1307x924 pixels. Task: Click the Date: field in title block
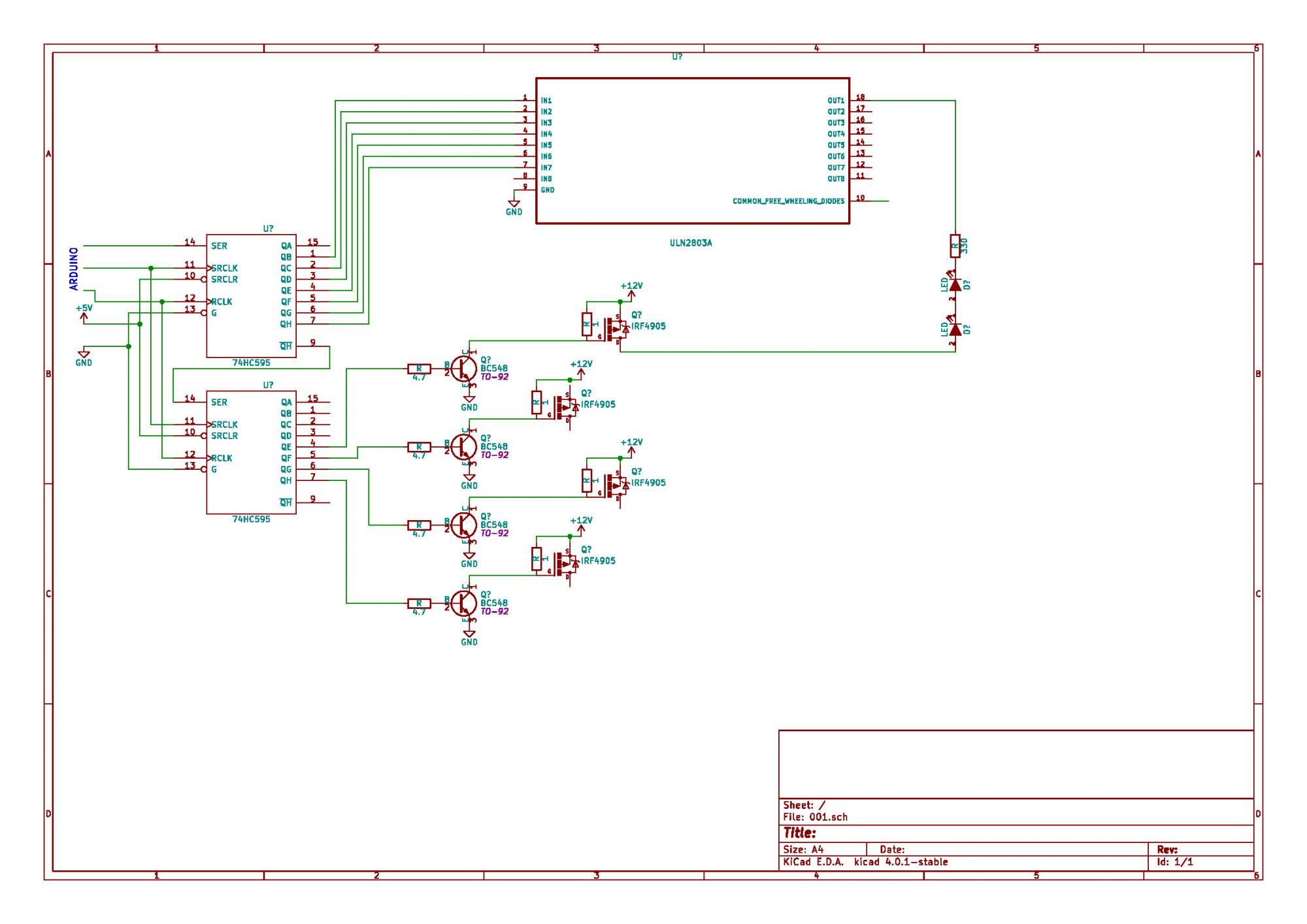tap(892, 850)
